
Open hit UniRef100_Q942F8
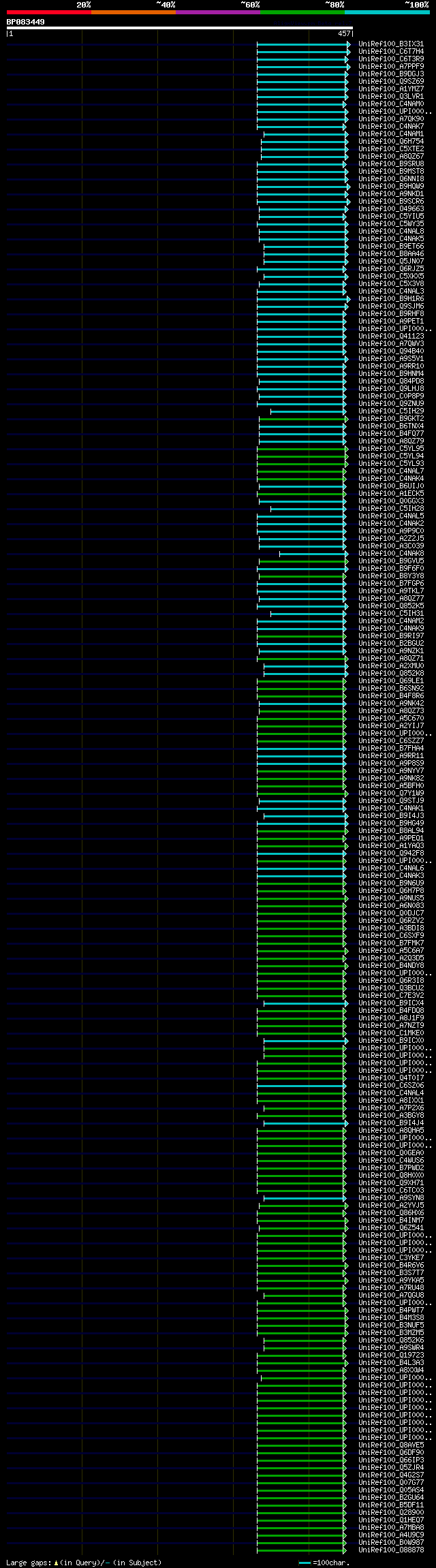click(391, 853)
